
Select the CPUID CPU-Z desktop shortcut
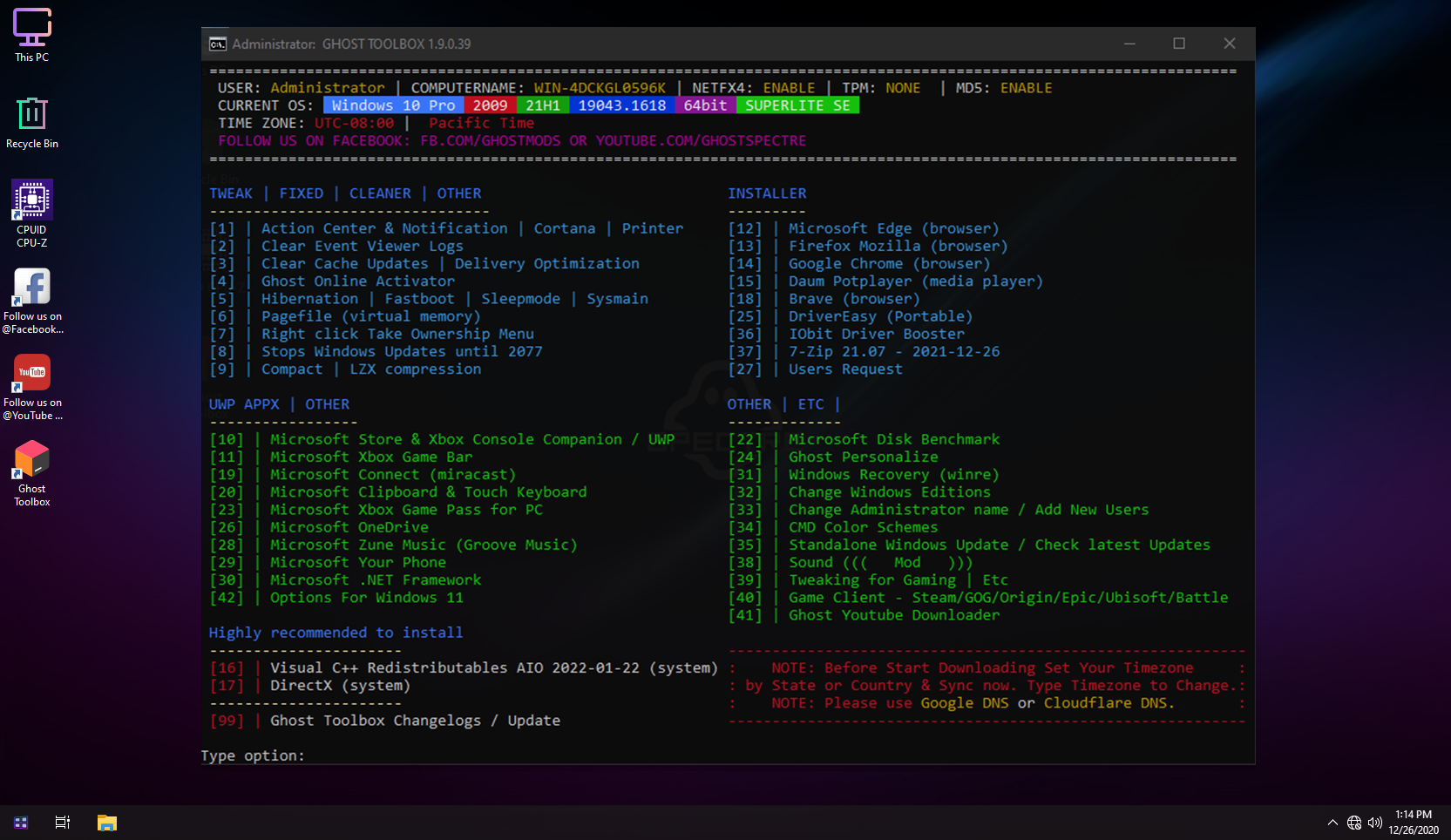[x=32, y=214]
